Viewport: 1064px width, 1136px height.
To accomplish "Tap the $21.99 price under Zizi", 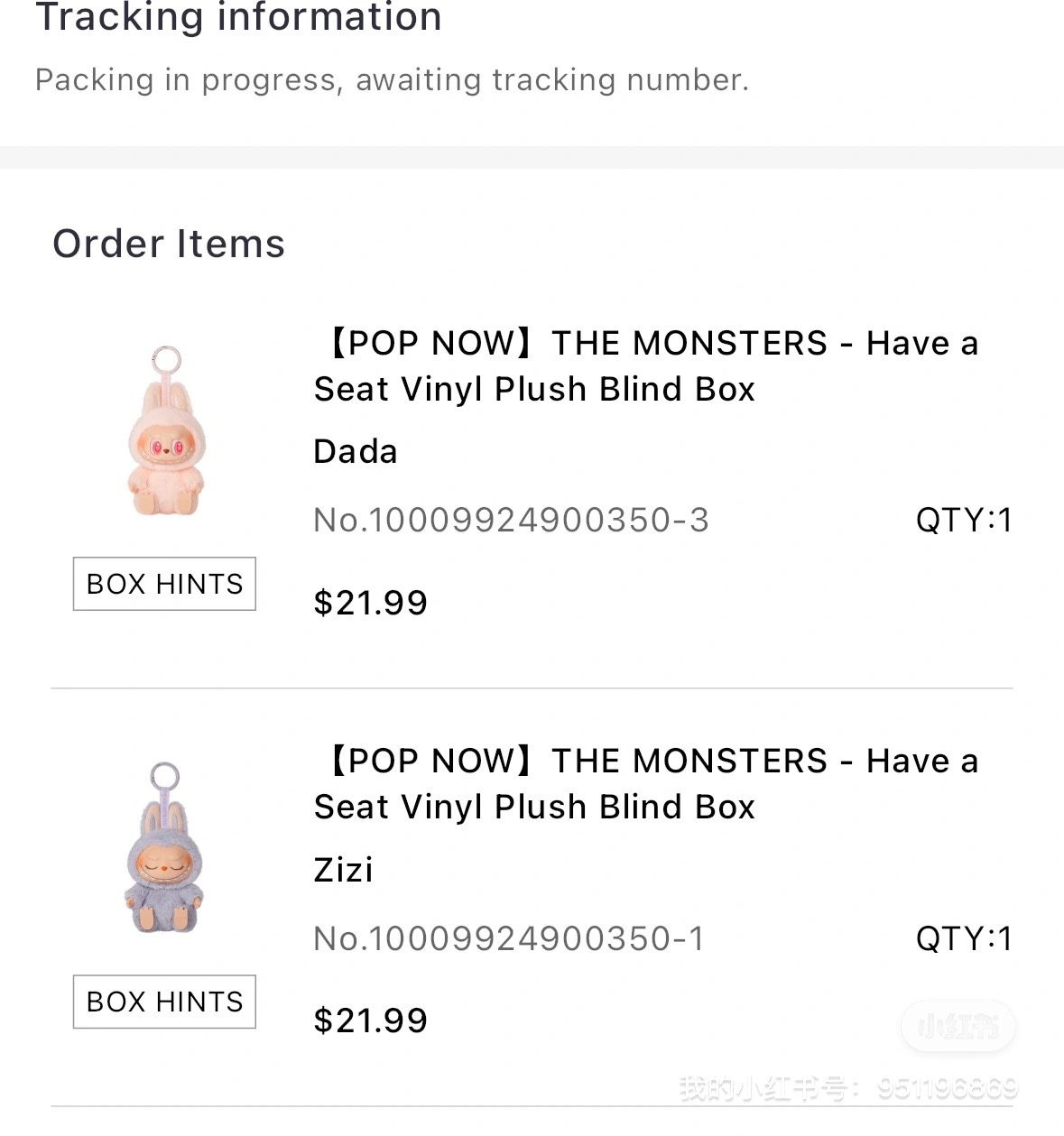I will click(370, 1021).
